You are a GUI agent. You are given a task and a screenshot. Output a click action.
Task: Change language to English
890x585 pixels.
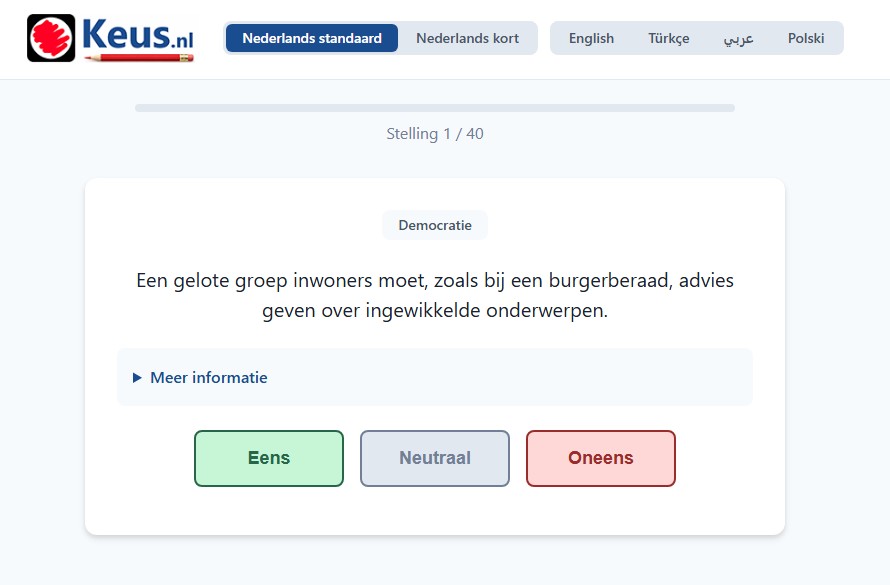(591, 38)
